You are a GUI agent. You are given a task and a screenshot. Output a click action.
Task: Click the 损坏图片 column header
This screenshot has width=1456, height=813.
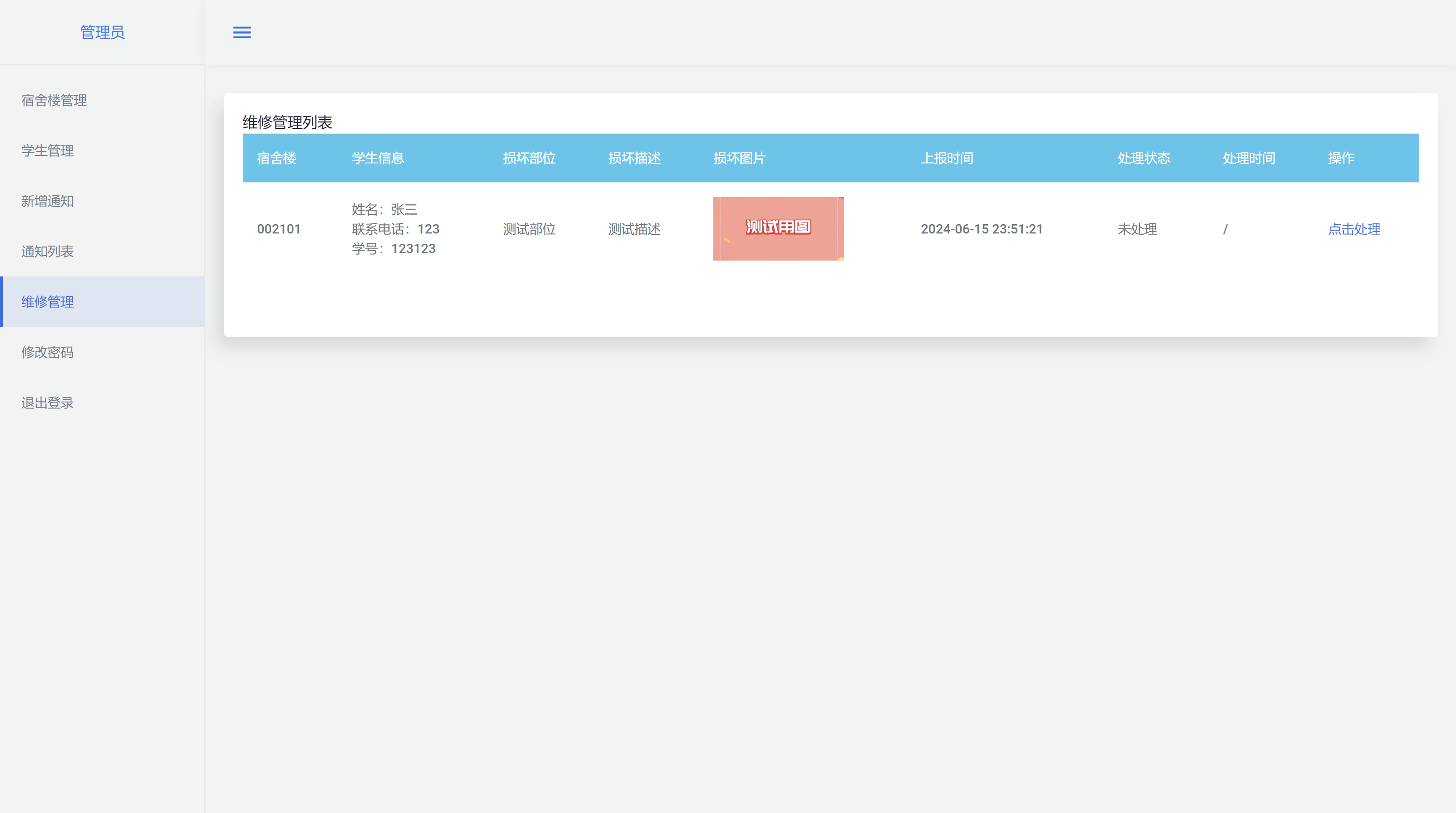739,158
